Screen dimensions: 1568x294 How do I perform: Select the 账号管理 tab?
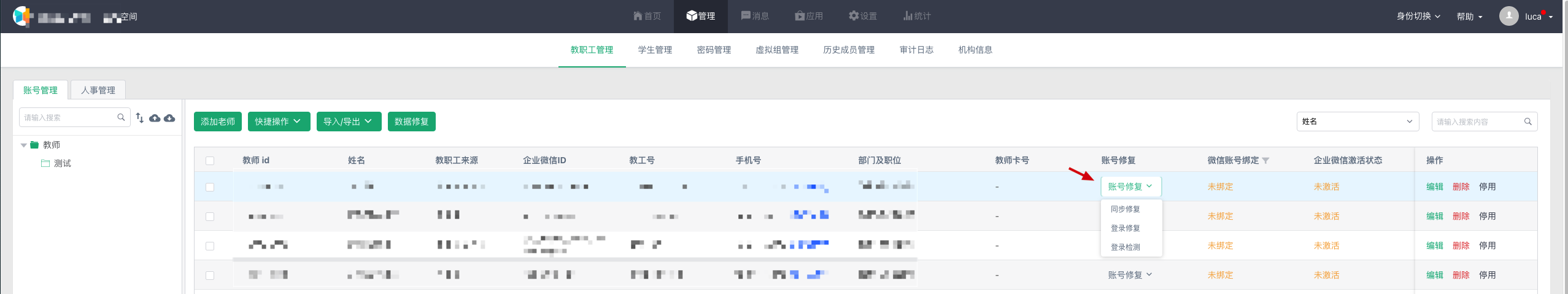(41, 90)
